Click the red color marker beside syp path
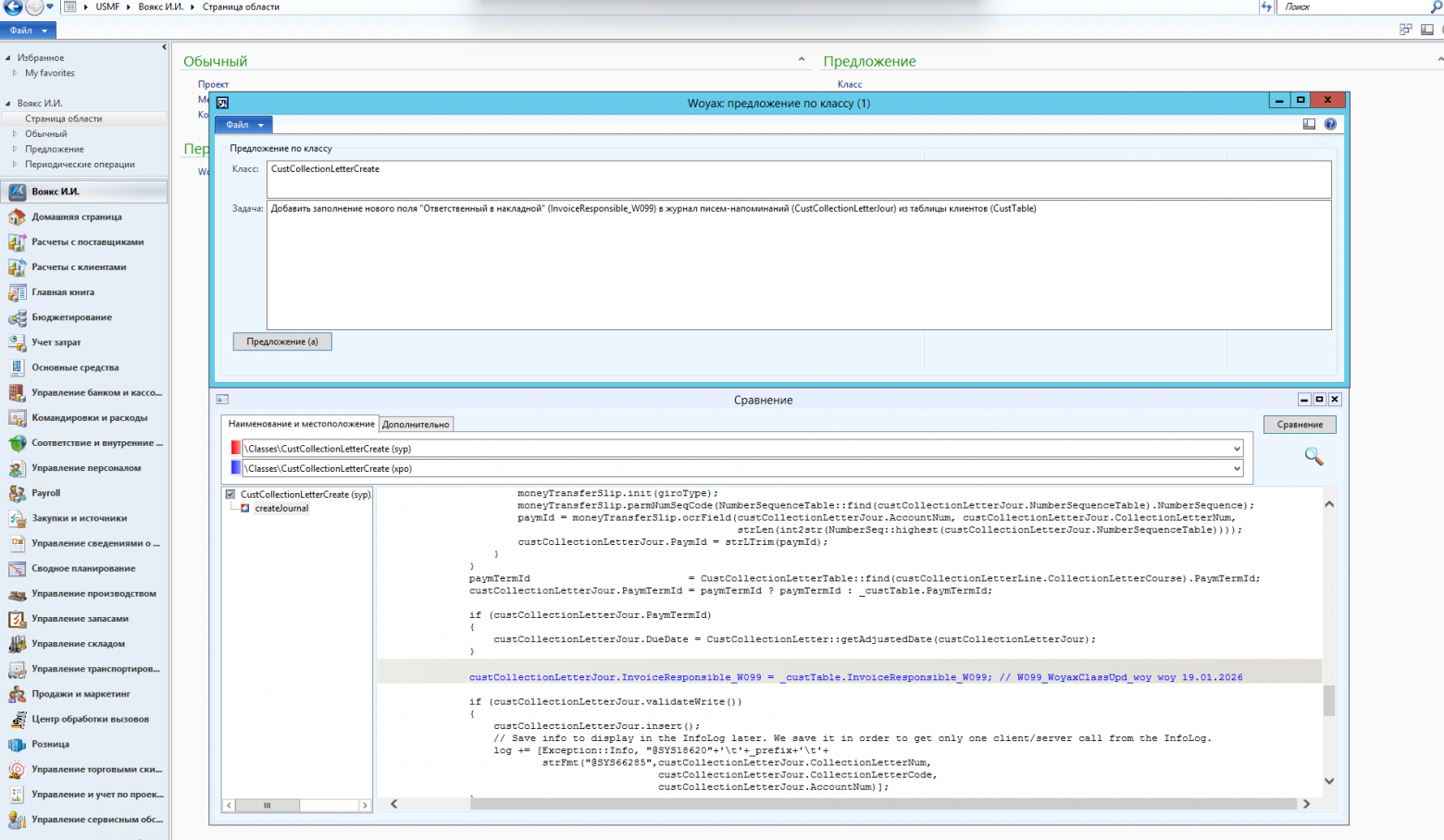The image size is (1444, 840). pyautogui.click(x=235, y=449)
